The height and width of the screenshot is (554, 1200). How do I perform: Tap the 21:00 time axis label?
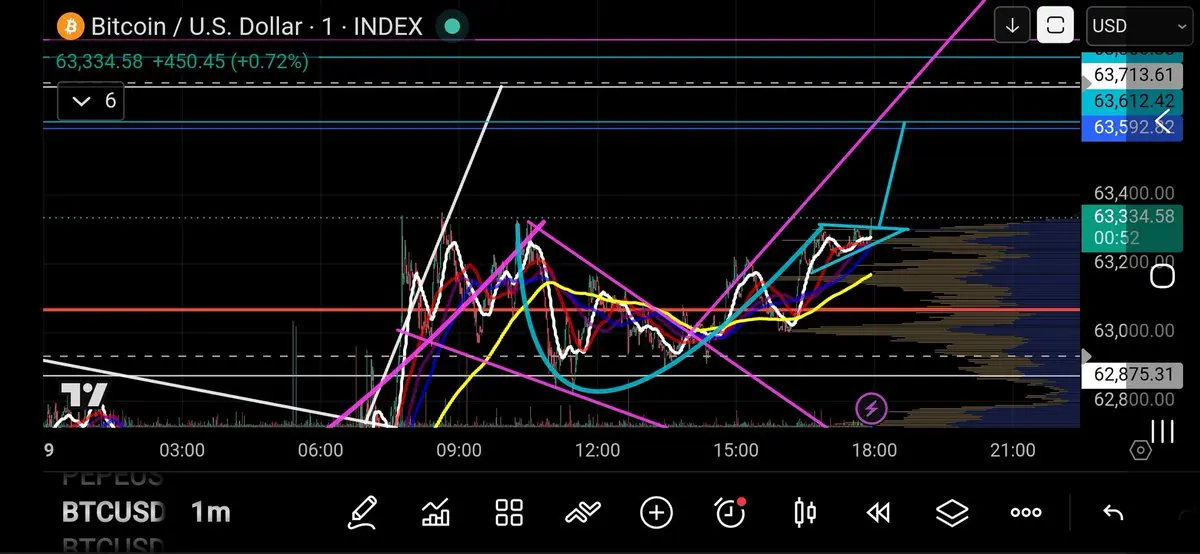pos(1012,451)
